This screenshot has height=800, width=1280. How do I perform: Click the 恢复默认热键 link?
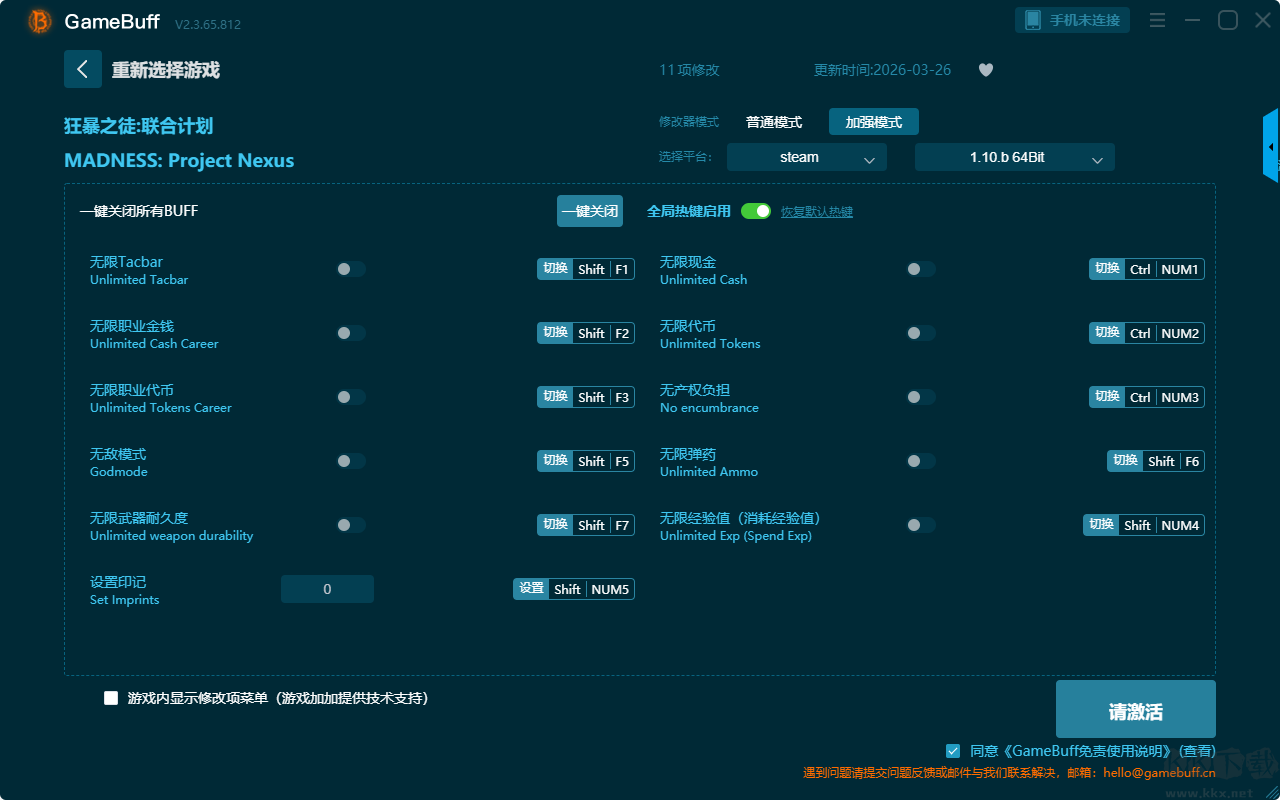817,212
